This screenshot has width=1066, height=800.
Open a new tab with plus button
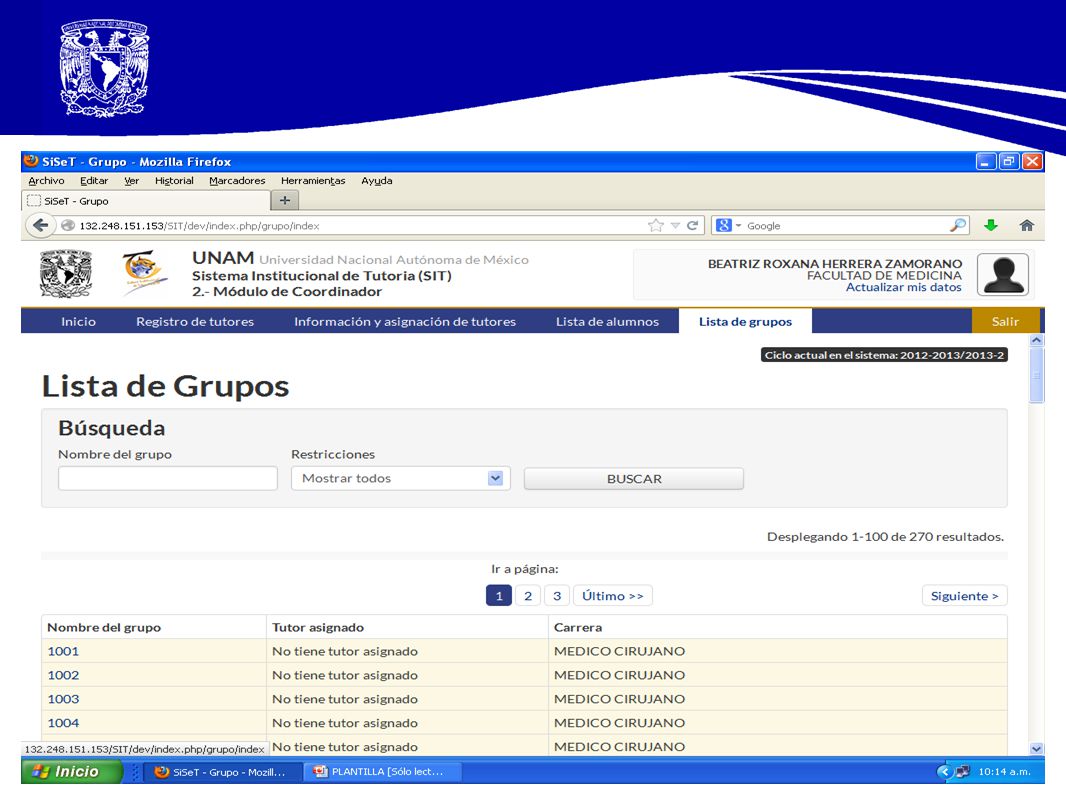[285, 201]
